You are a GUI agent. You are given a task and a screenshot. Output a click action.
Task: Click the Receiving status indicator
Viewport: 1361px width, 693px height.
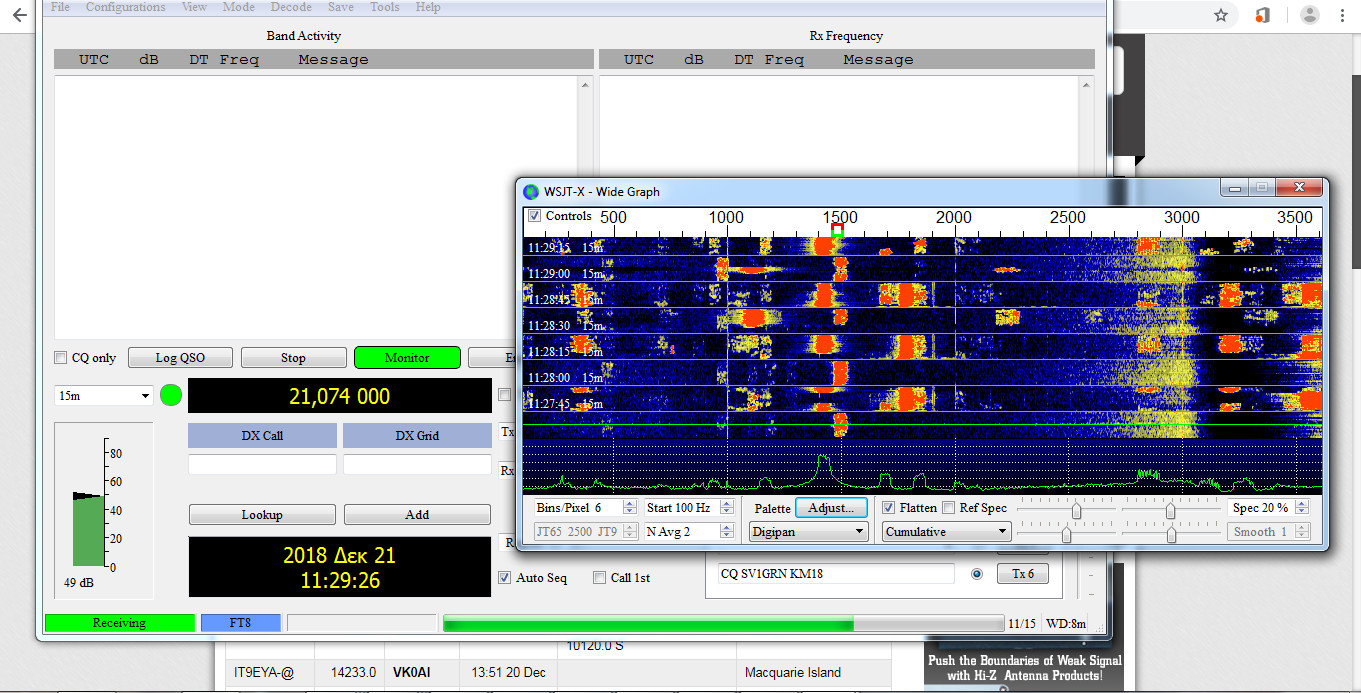[119, 622]
